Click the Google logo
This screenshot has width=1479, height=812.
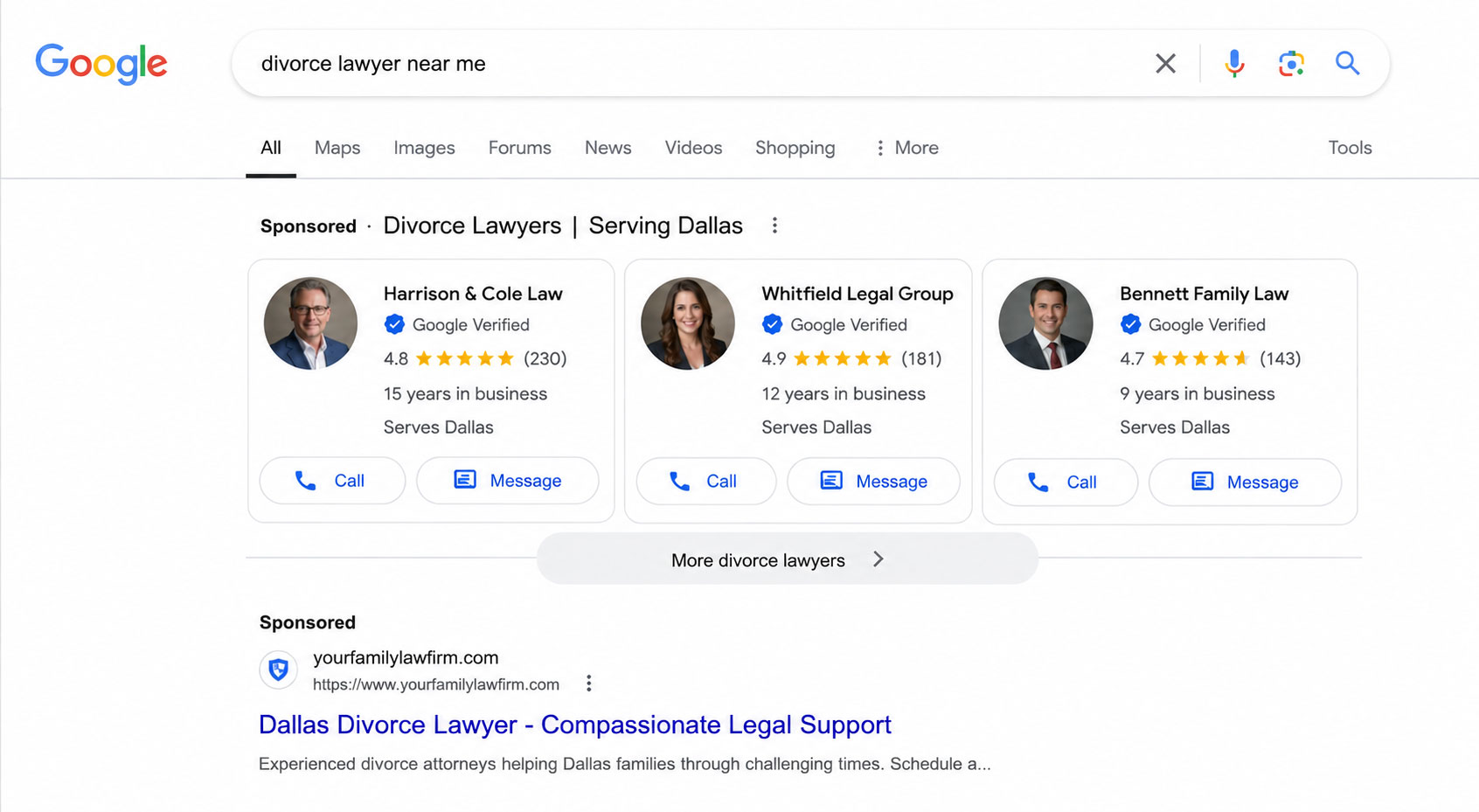point(101,64)
